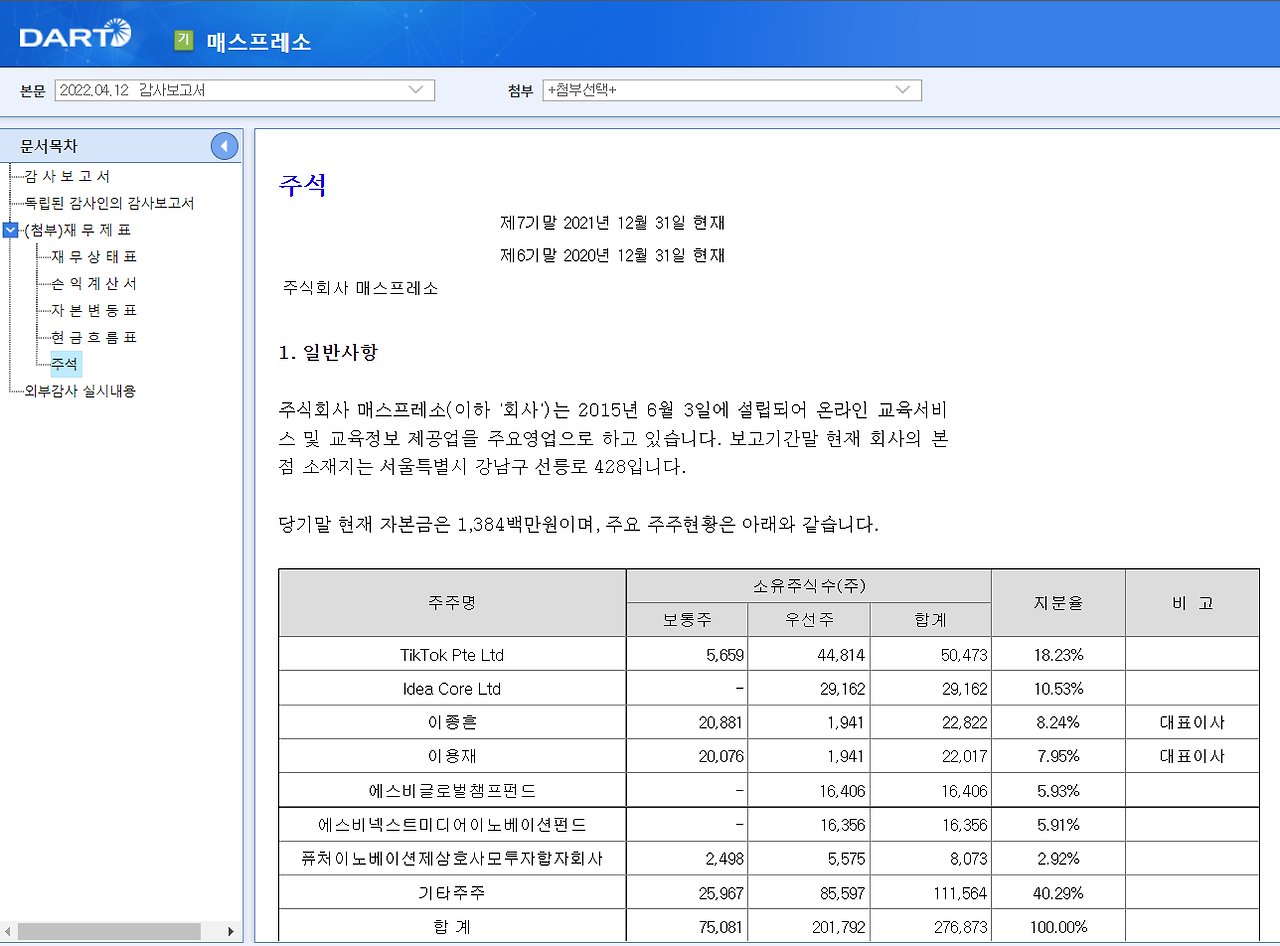Viewport: 1280px width, 946px height.
Task: Open the 본문 document dropdown
Action: pos(245,90)
